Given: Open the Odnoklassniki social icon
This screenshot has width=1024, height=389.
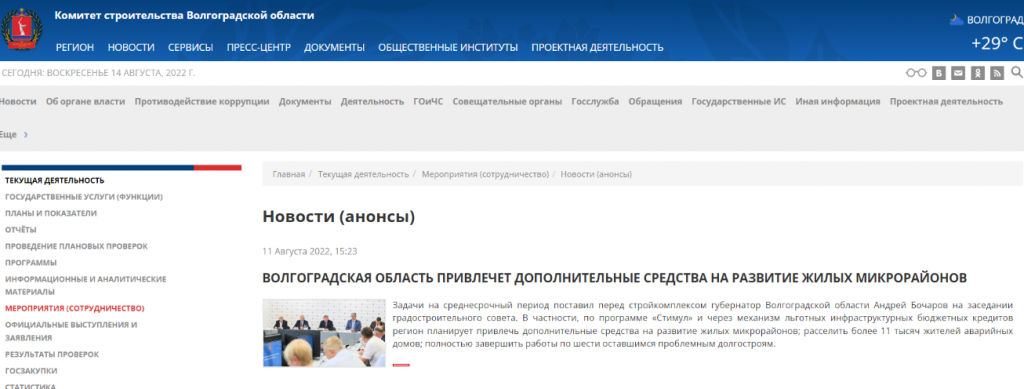Looking at the screenshot, I should [x=978, y=73].
